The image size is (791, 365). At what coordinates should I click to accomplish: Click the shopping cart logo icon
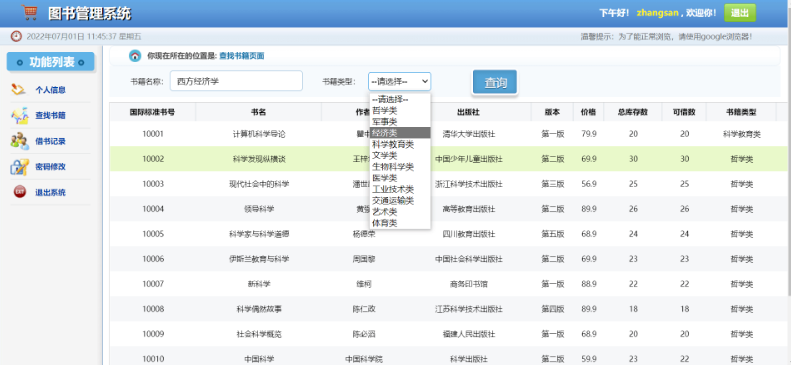[30, 13]
